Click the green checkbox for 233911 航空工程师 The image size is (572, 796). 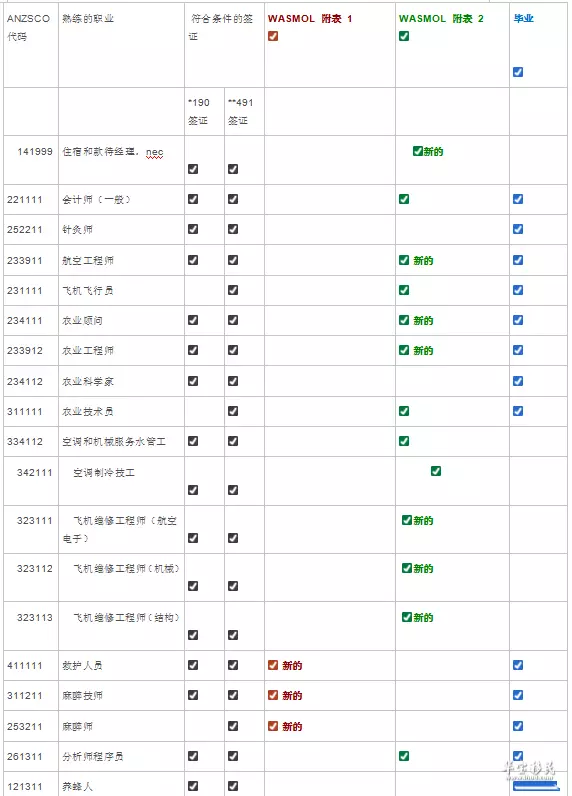pos(404,260)
